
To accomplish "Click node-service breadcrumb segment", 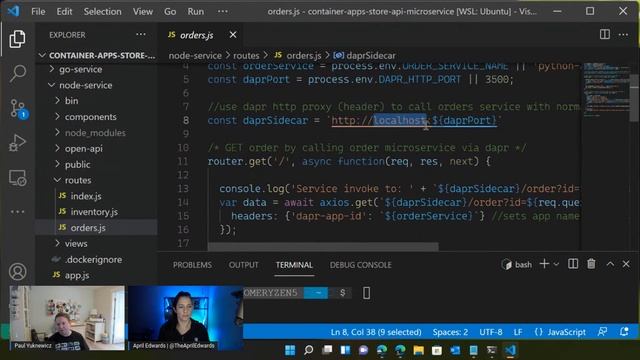I will point(195,56).
